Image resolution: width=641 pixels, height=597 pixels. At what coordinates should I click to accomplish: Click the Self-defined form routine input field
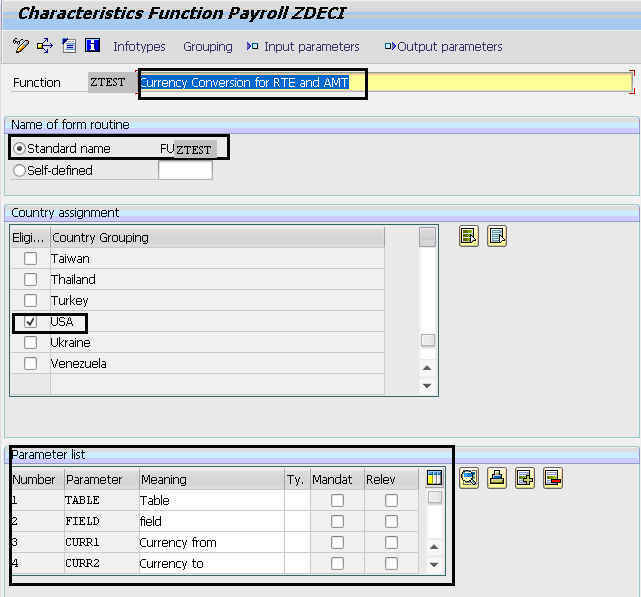tap(185, 170)
